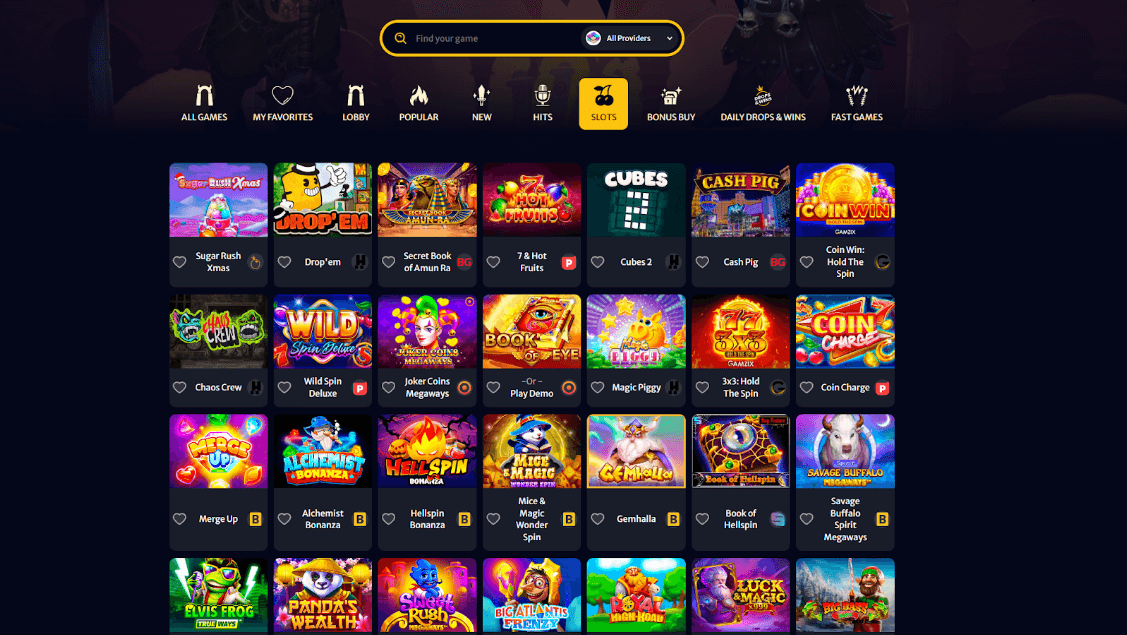Open the provider globe icon selector
Screen dimensions: 1127x635
(593, 38)
